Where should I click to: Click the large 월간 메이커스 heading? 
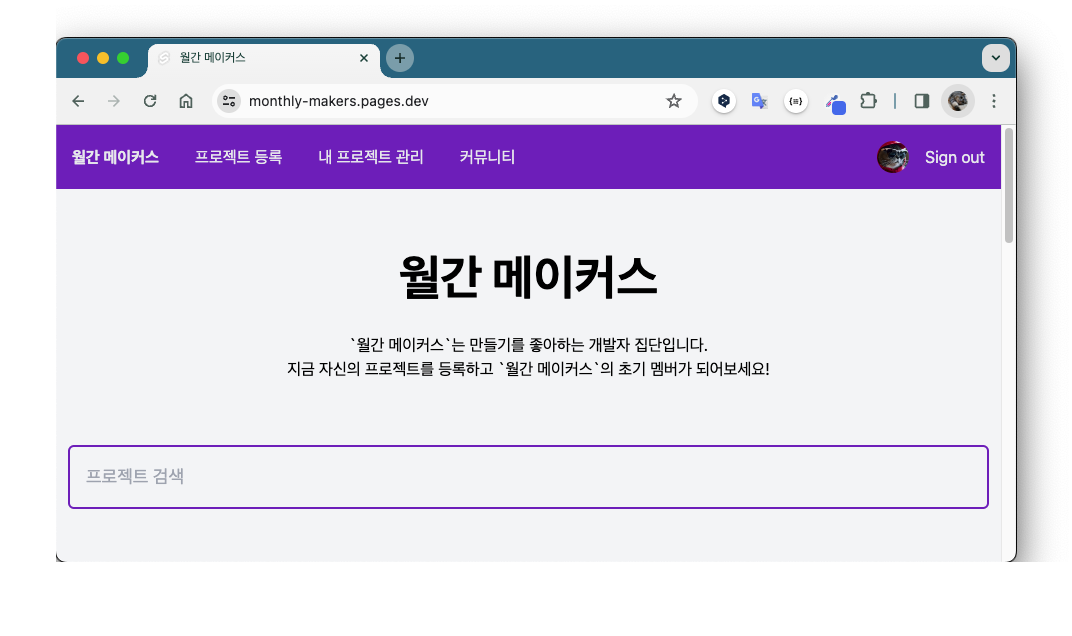pos(528,277)
